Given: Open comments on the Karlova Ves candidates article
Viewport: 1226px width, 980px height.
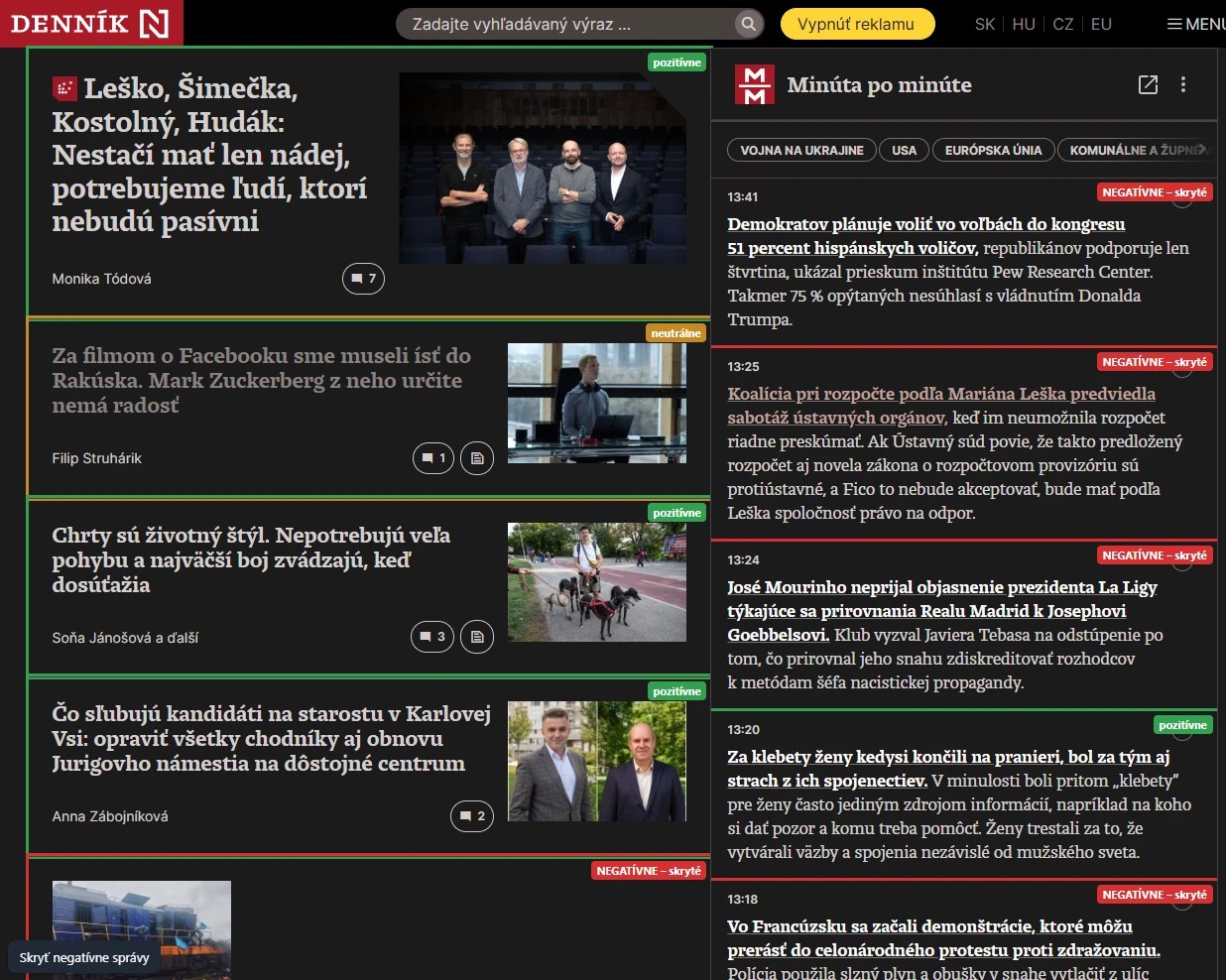Looking at the screenshot, I should pos(472,816).
